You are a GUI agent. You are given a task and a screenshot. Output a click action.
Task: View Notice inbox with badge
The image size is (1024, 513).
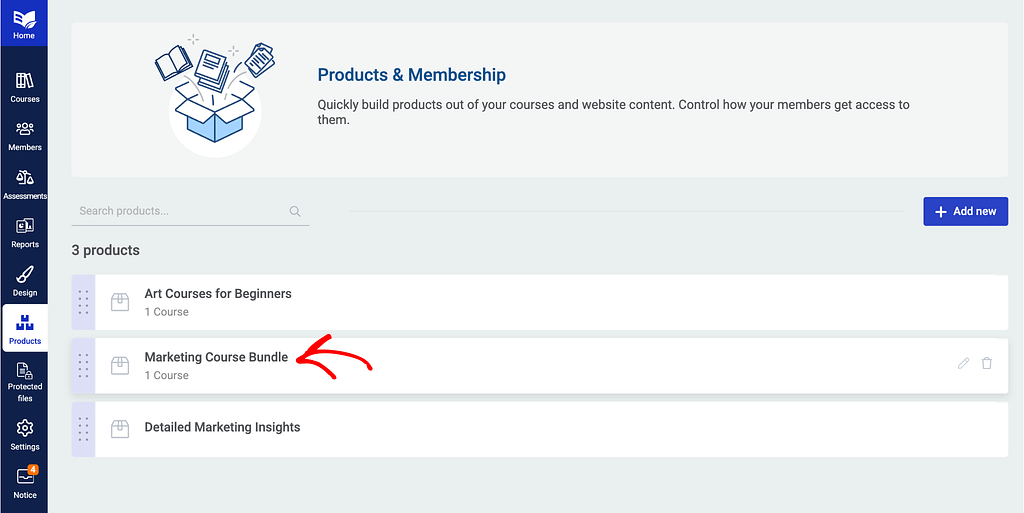pyautogui.click(x=24, y=482)
